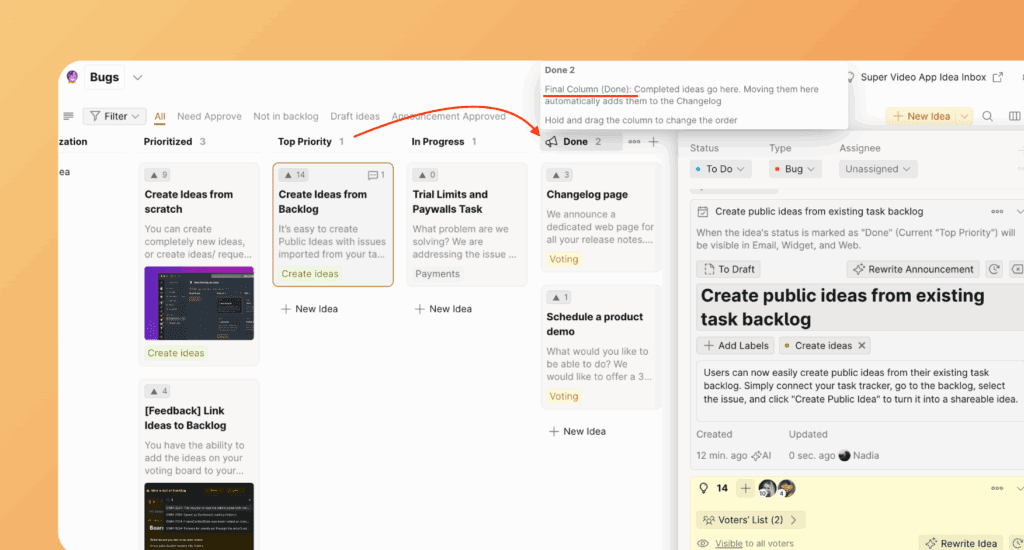This screenshot has height=550, width=1024.
Task: Click the plus button next to 14 votes
Action: coord(745,488)
